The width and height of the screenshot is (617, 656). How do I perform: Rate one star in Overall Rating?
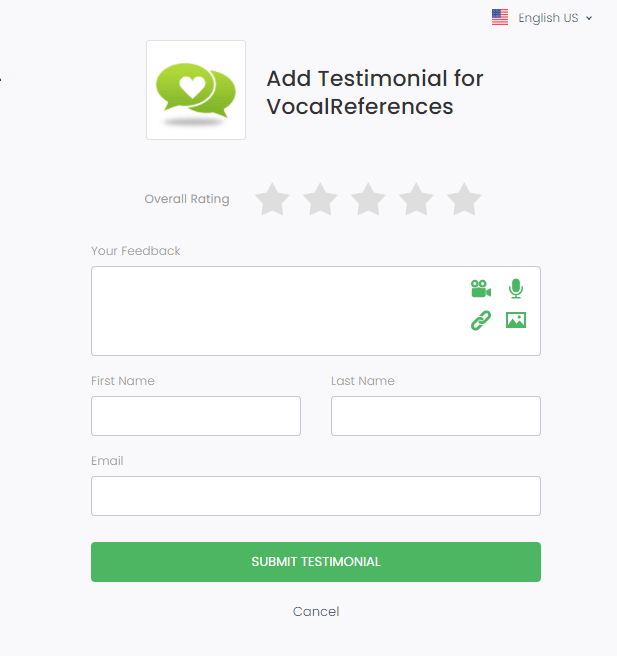[x=272, y=199]
